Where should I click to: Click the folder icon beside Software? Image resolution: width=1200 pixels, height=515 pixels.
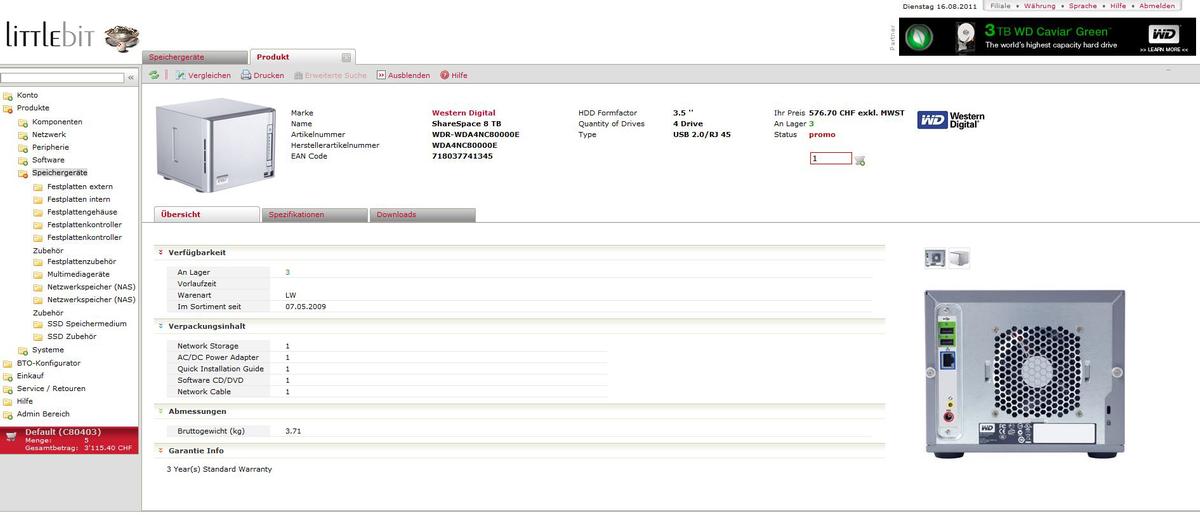pos(23,160)
